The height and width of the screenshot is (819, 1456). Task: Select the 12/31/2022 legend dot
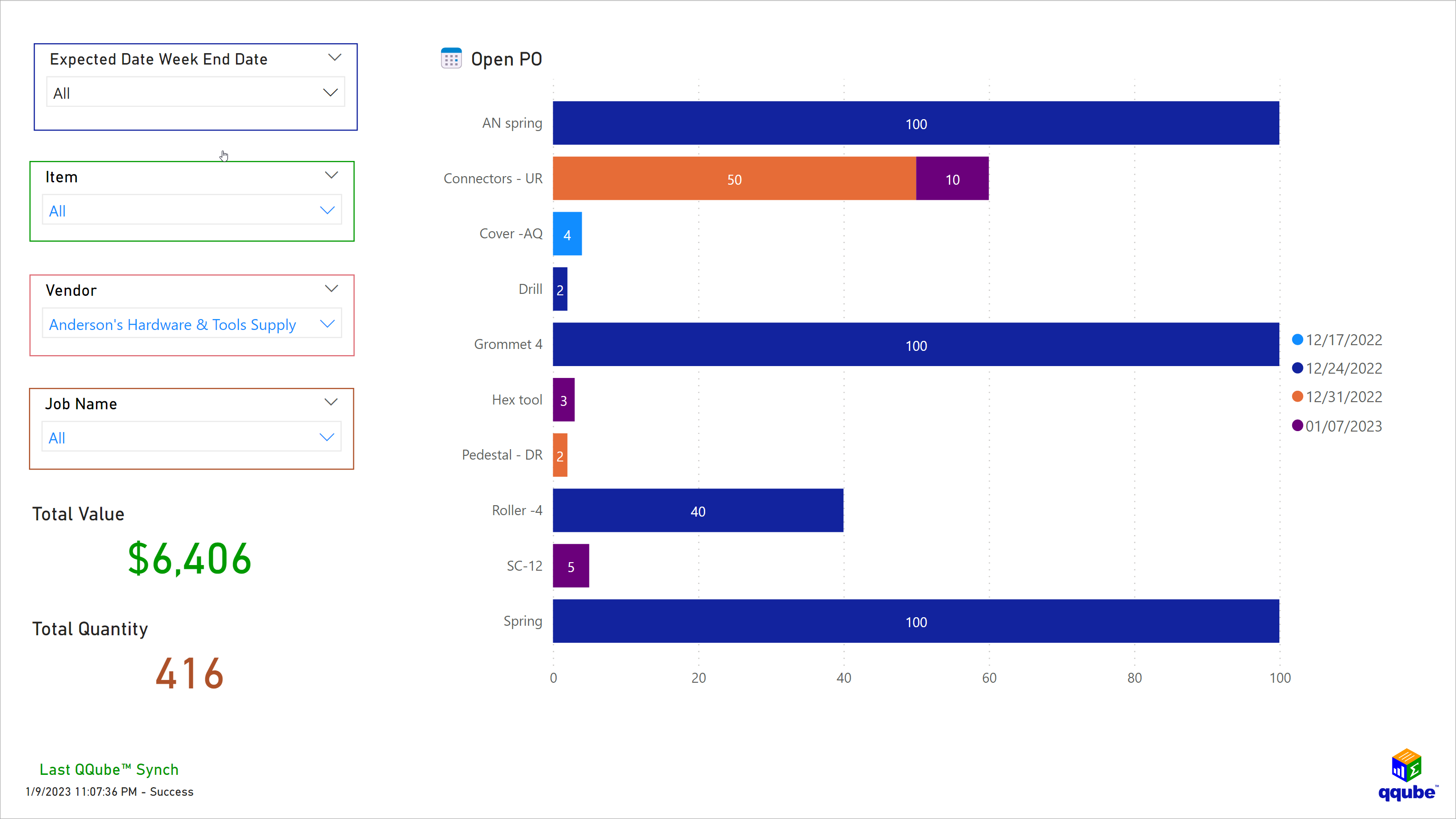tap(1297, 397)
